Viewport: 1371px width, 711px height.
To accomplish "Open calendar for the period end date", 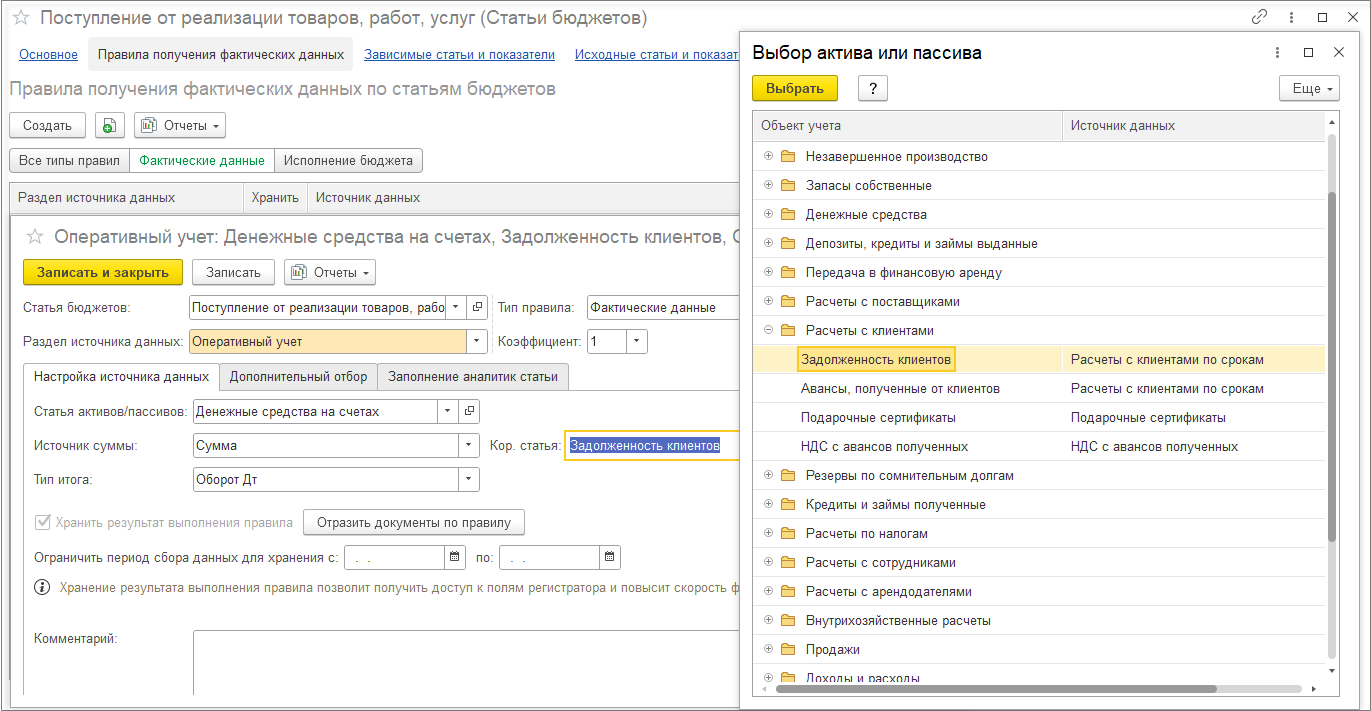I will (610, 557).
